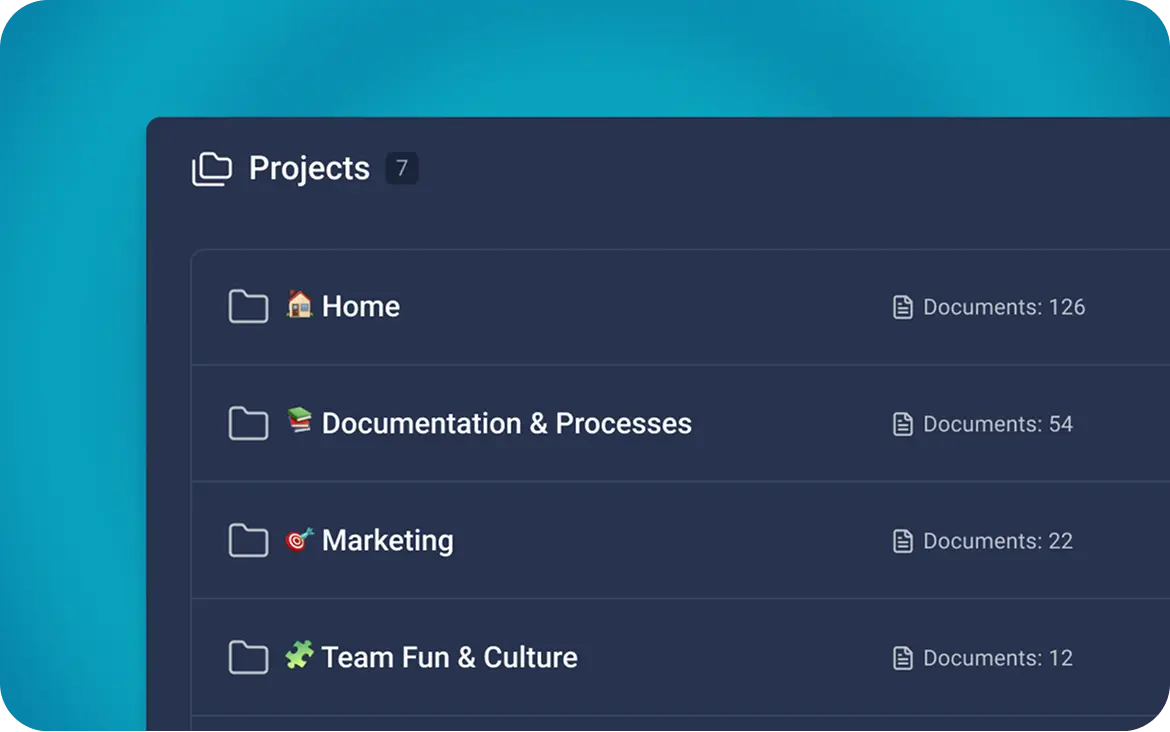Click the folder icon beside Marketing
Screen dimensions: 1170x732
[248, 541]
